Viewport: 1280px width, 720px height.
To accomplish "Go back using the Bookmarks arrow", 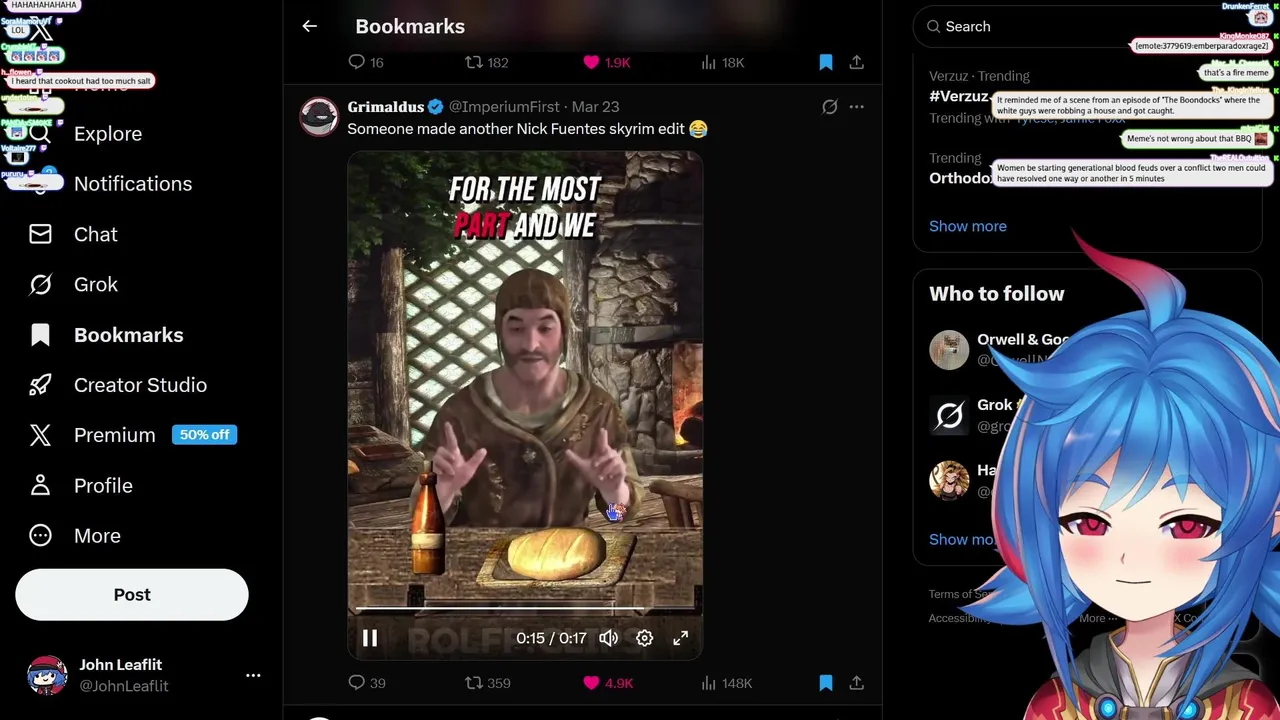I will 310,27.
